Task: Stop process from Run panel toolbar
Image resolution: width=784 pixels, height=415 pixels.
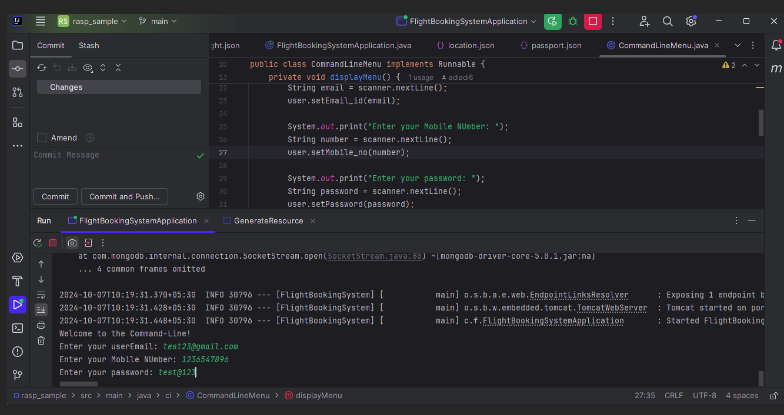Action: (x=53, y=243)
